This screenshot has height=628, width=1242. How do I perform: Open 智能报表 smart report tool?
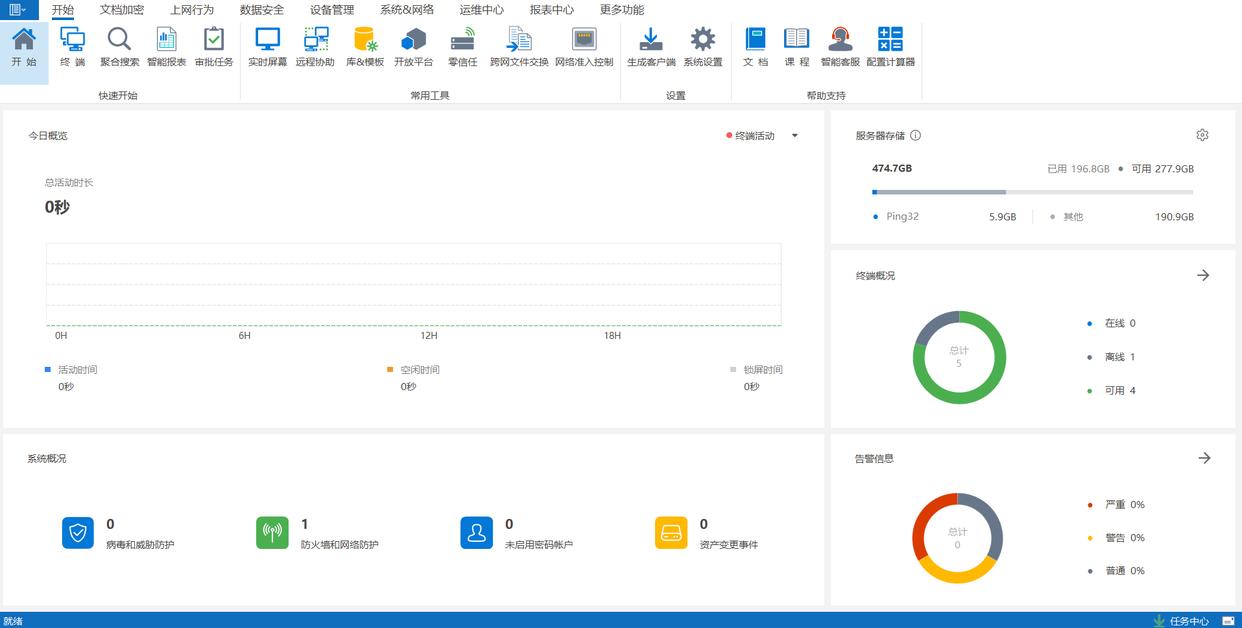click(x=166, y=47)
